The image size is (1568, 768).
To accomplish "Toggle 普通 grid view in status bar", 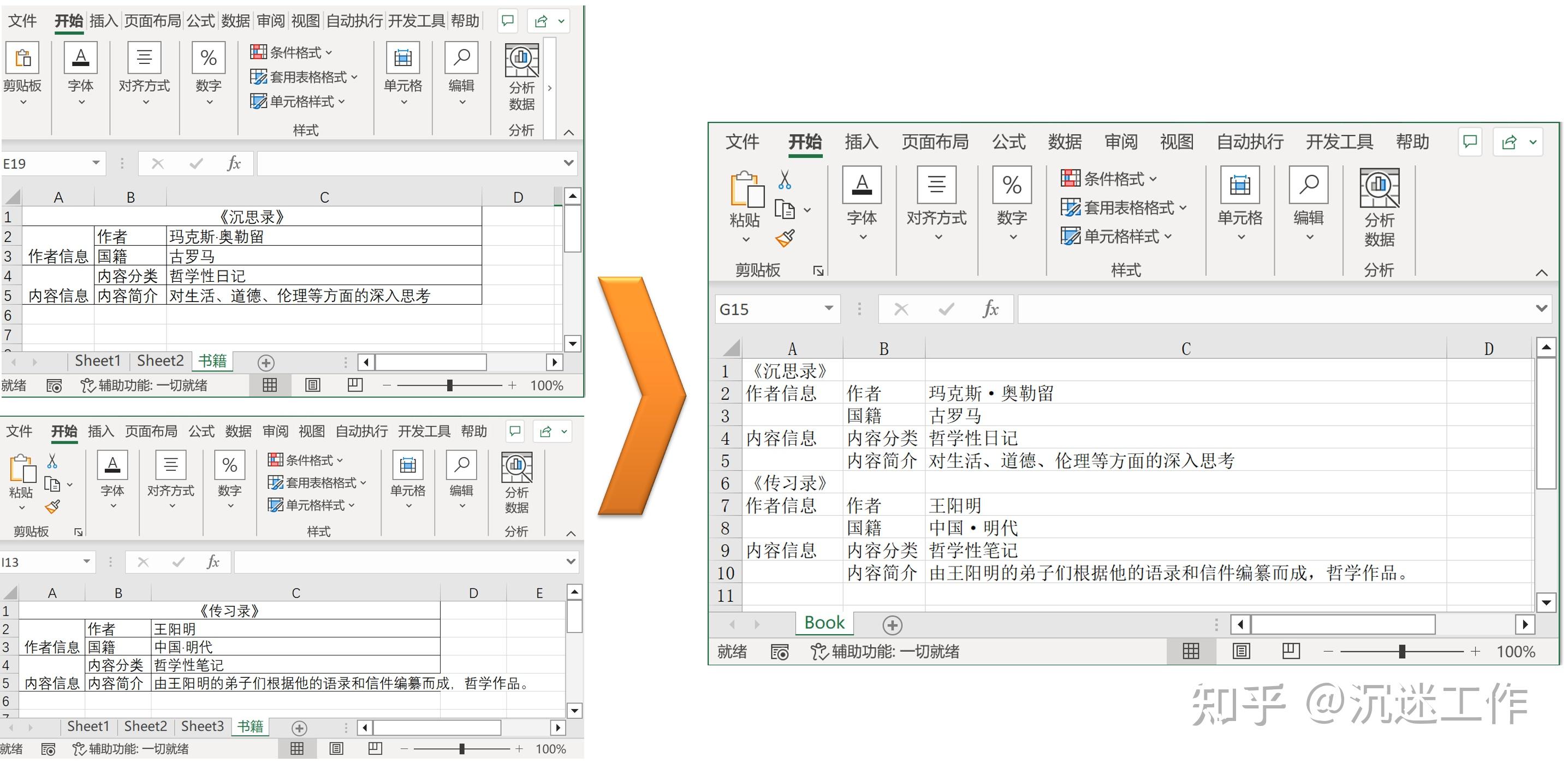I will click(1191, 651).
